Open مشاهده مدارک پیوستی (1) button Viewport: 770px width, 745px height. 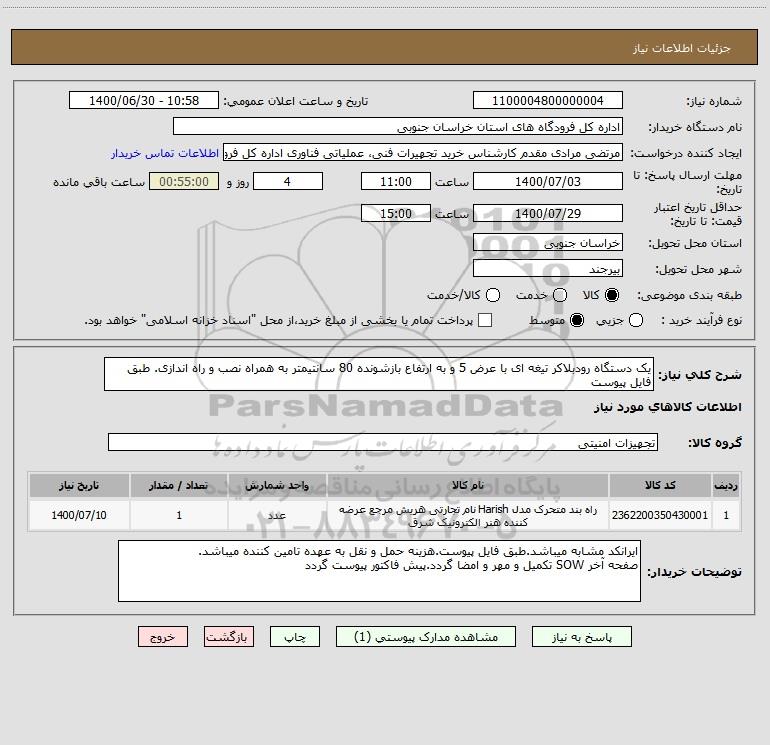click(x=426, y=637)
